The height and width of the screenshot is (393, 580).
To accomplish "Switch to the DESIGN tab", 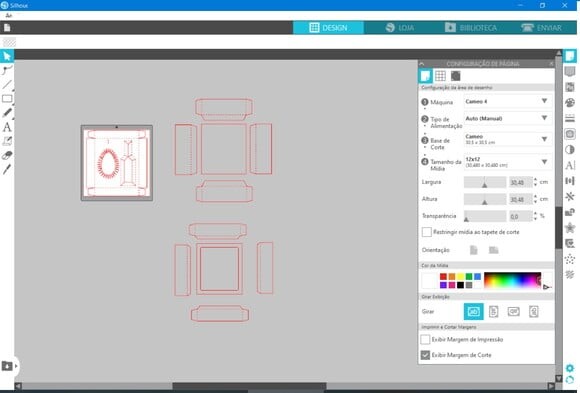I will (x=328, y=28).
